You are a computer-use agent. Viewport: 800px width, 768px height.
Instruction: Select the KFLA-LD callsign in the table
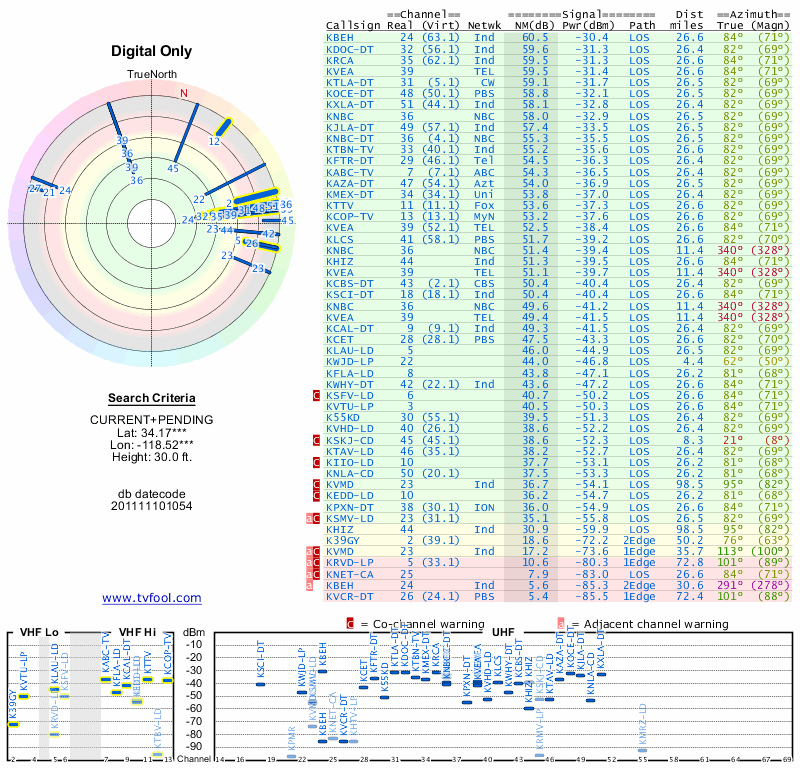(350, 374)
